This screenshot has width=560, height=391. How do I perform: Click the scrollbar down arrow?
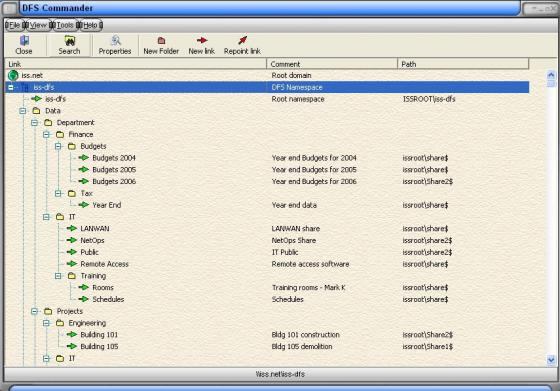point(551,360)
